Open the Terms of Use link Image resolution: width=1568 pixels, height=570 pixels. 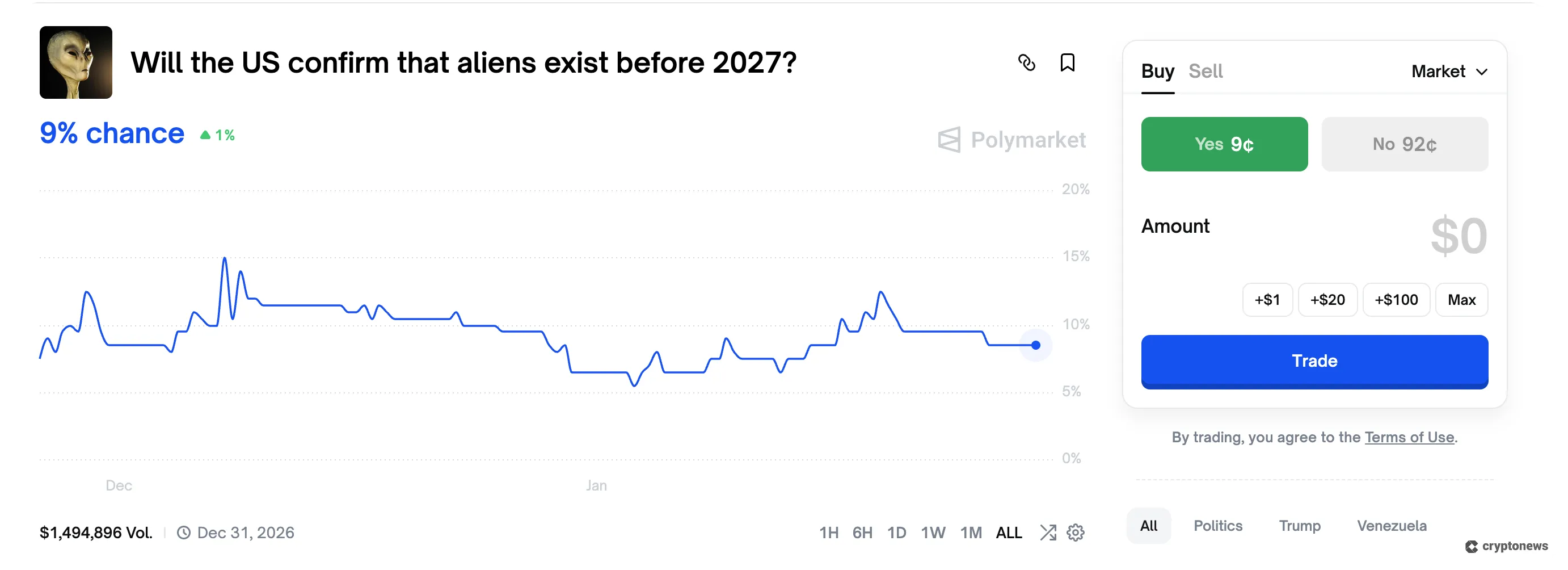pyautogui.click(x=1409, y=437)
